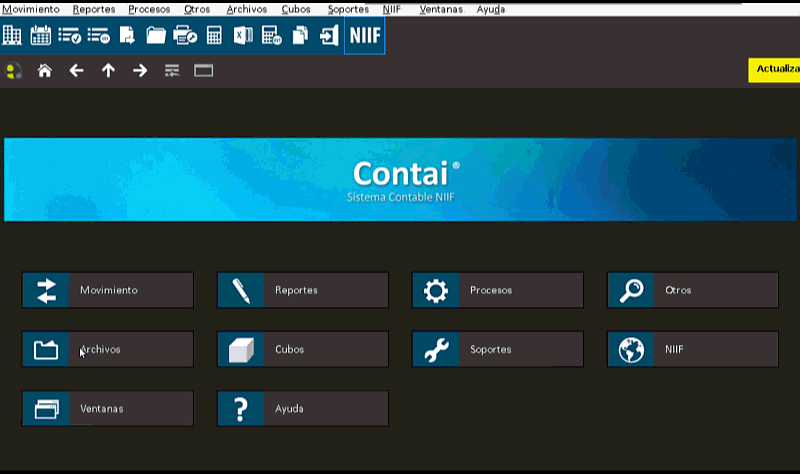Open the calendar icon in the toolbar
800x474 pixels.
pyautogui.click(x=41, y=36)
